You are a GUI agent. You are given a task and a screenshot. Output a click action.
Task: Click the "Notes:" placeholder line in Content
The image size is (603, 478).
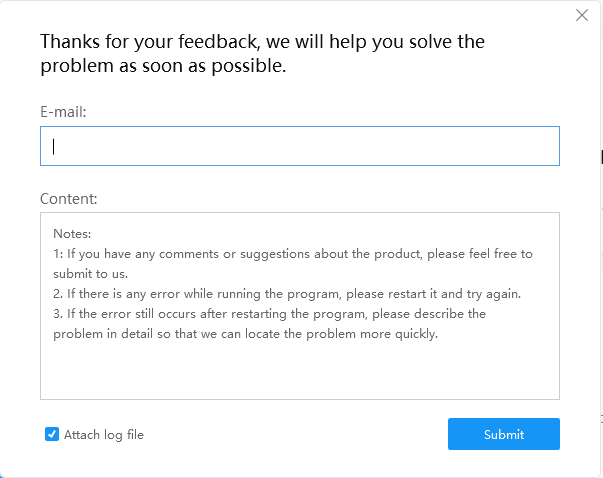click(x=72, y=233)
